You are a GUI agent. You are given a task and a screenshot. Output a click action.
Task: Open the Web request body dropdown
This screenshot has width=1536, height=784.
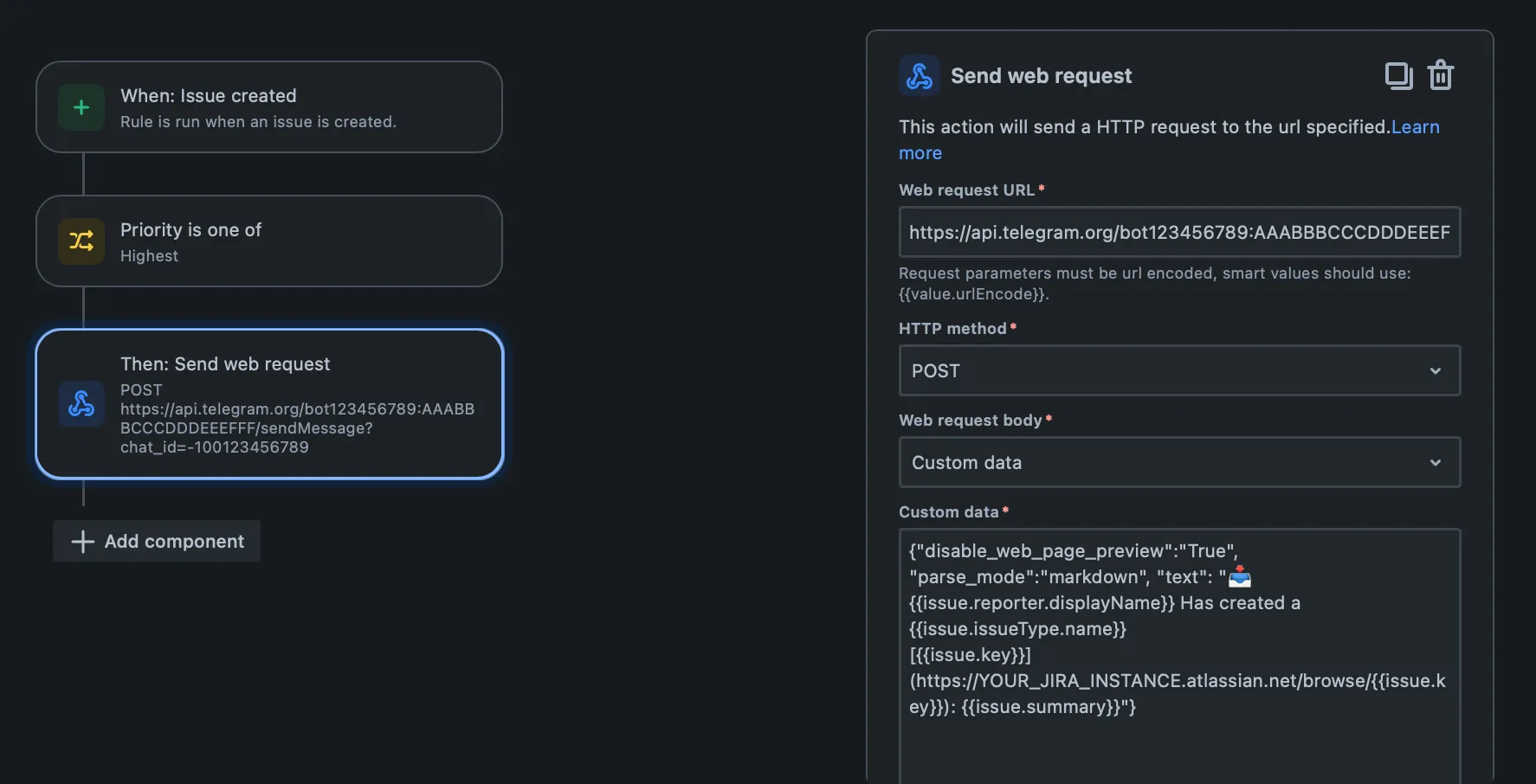(x=1178, y=462)
